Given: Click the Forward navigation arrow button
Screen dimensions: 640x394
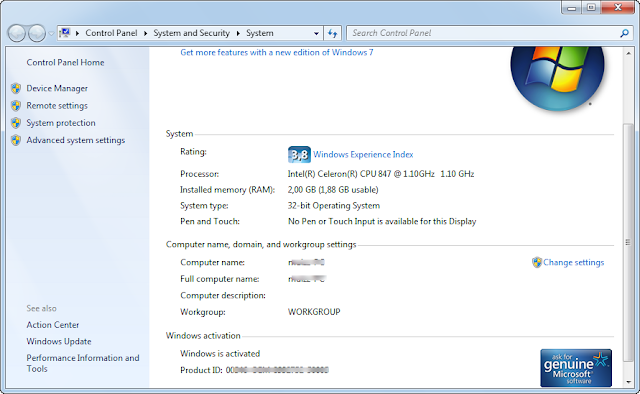Looking at the screenshot, I should click(x=37, y=33).
